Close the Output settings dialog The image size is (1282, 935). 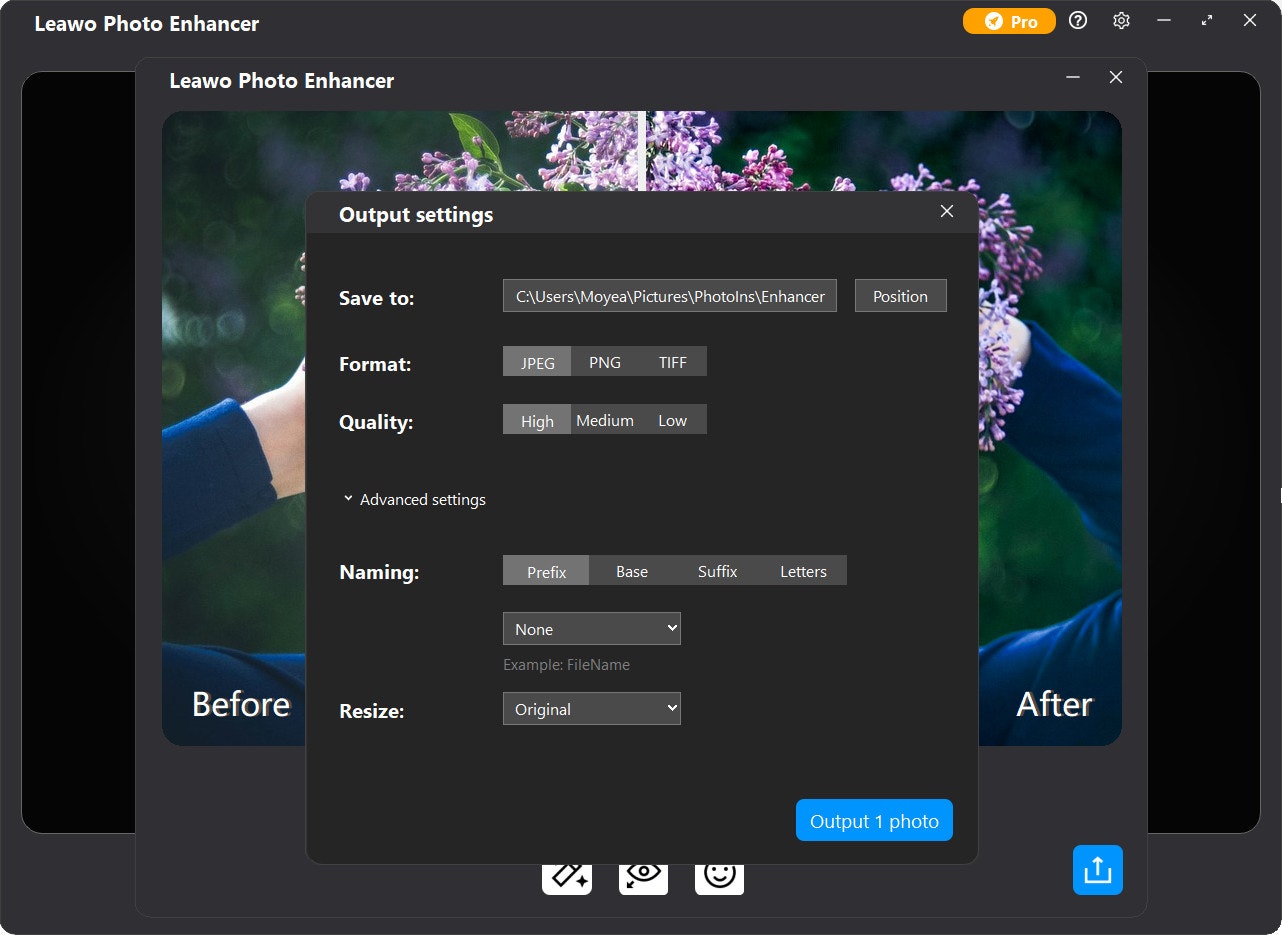click(947, 211)
